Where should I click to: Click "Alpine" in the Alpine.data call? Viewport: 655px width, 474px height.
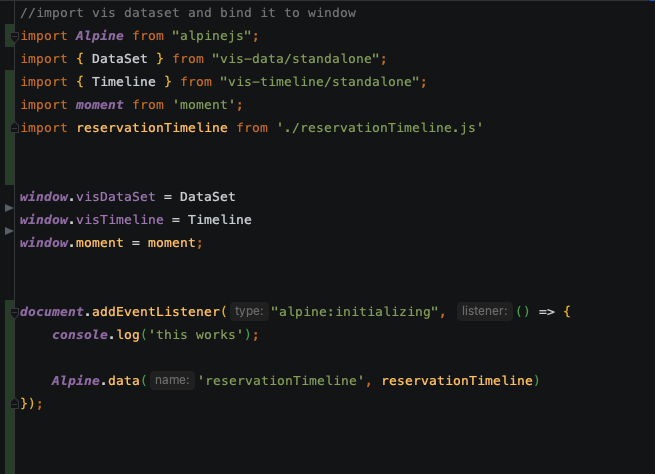[x=76, y=380]
